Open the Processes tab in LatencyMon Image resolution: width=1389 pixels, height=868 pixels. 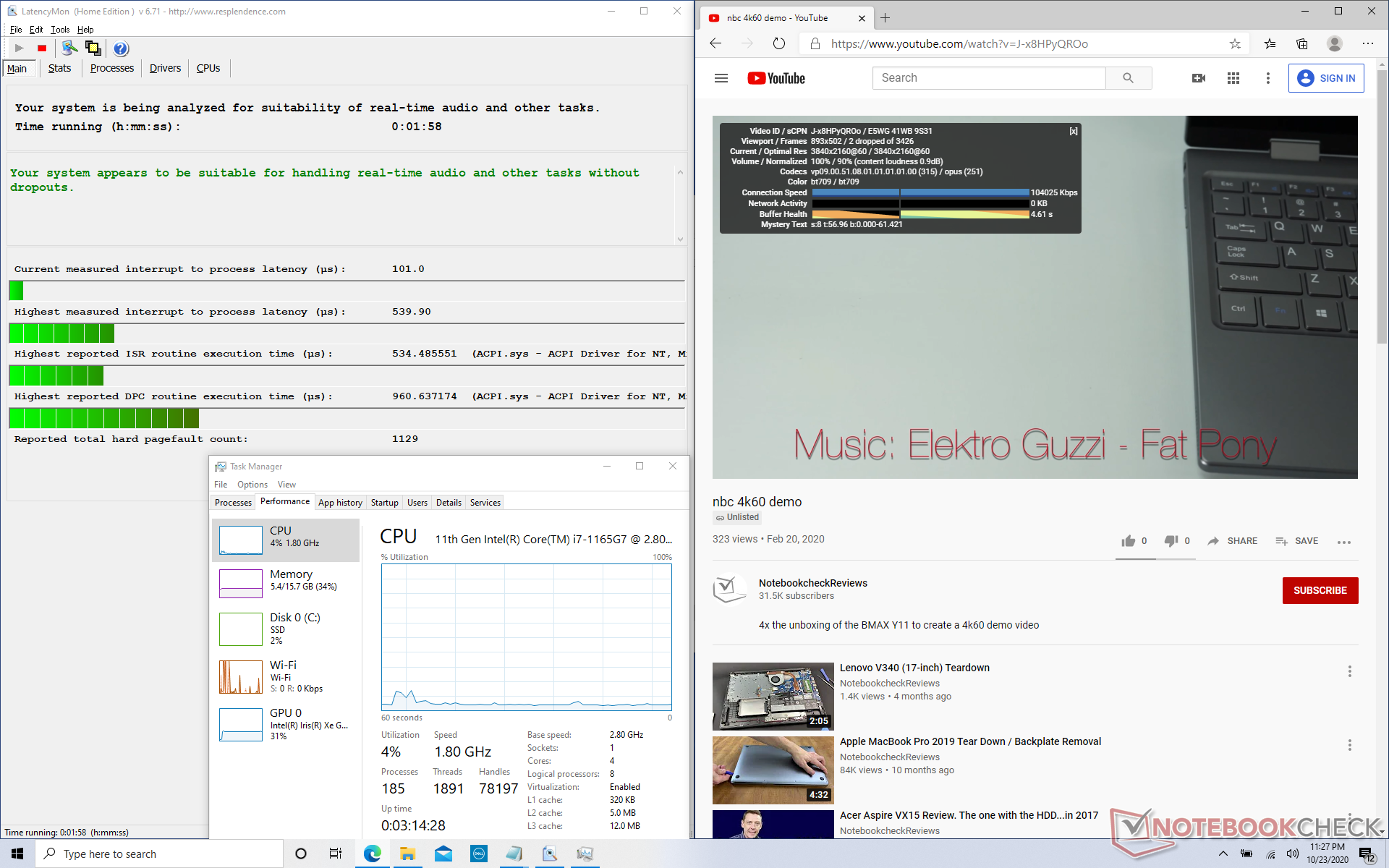click(x=112, y=68)
